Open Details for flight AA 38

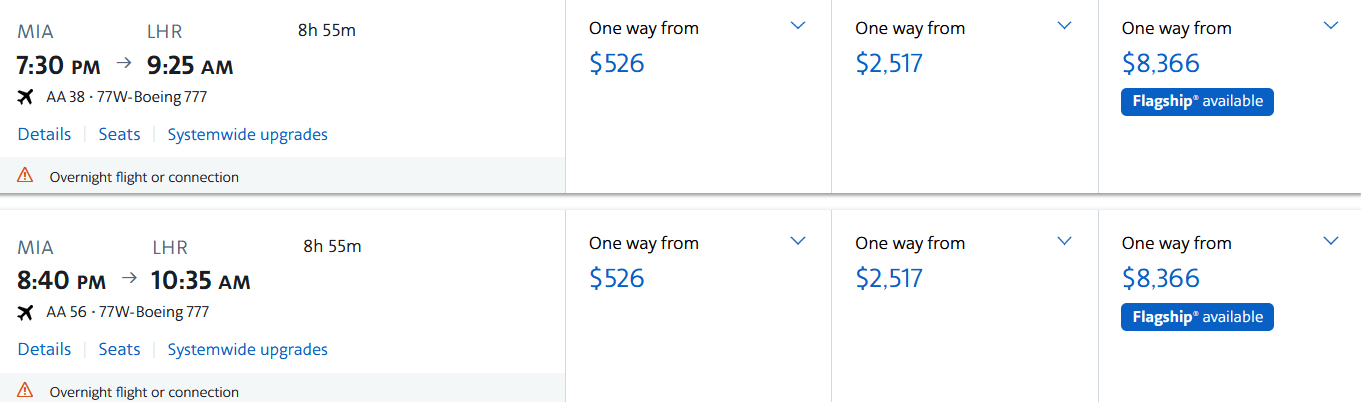tap(44, 134)
